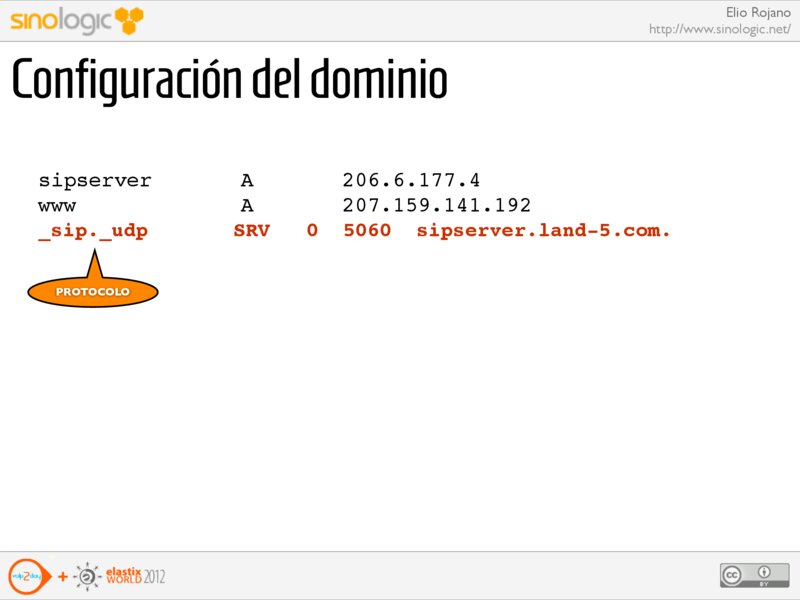Click the voip2day orange circle logo
This screenshot has width=800, height=600.
pos(25,575)
